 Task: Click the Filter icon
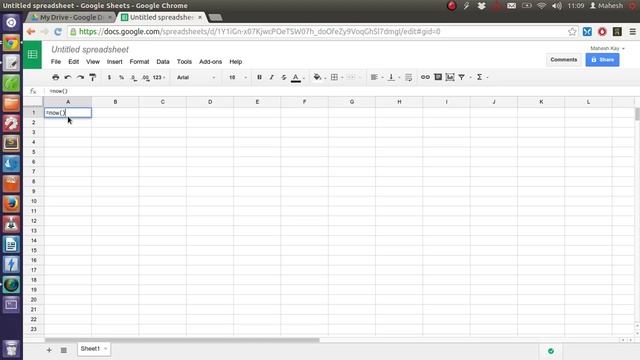[x=462, y=77]
